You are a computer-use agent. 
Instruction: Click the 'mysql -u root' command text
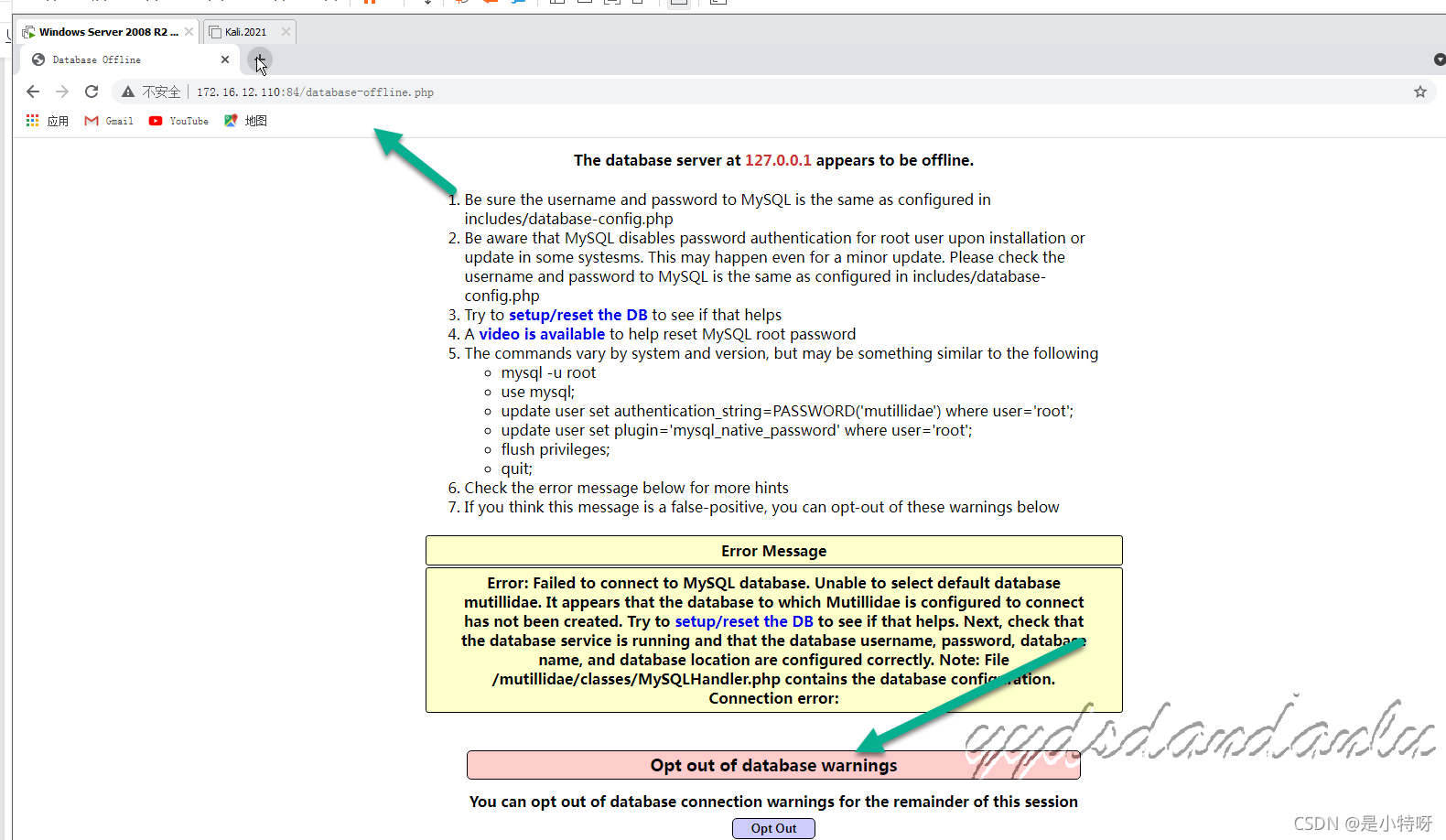pos(548,372)
